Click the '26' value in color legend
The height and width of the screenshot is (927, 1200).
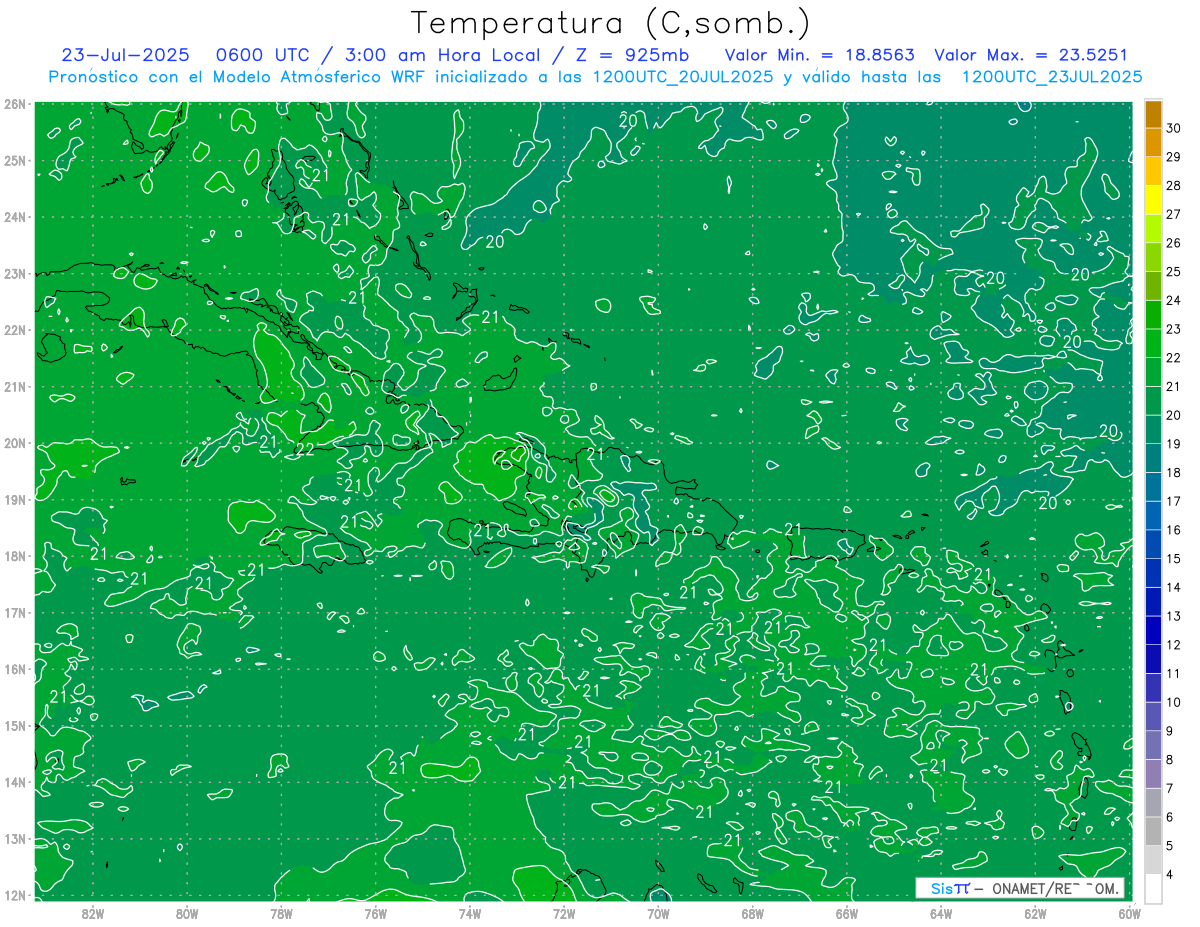pos(1173,243)
